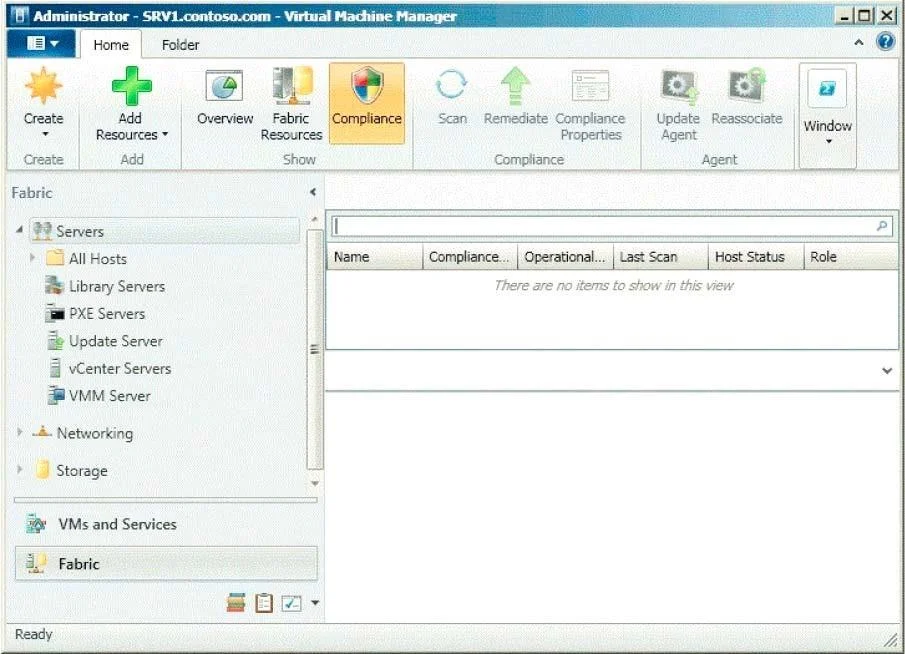
Task: Select Update Server node
Action: coord(104,341)
